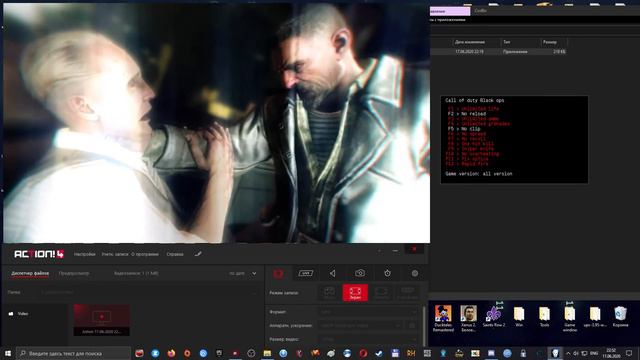Open the Xenus 2 desktop shortcut

(x=469, y=318)
